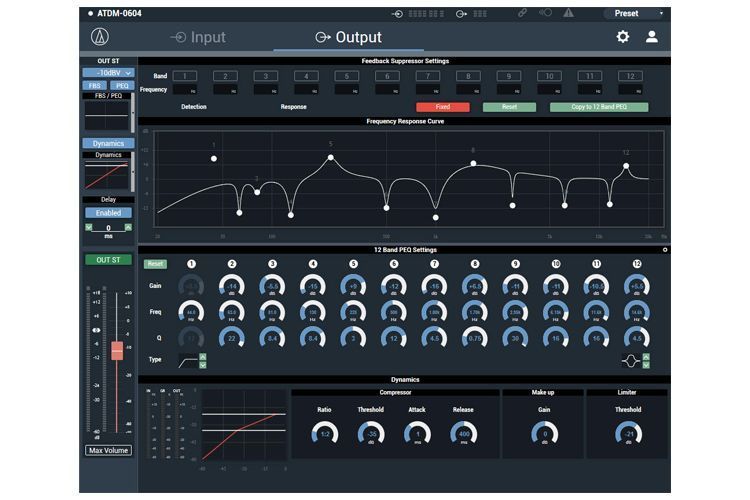Toggle the Delay Enabled button
Image resolution: width=750 pixels, height=500 pixels.
108,212
